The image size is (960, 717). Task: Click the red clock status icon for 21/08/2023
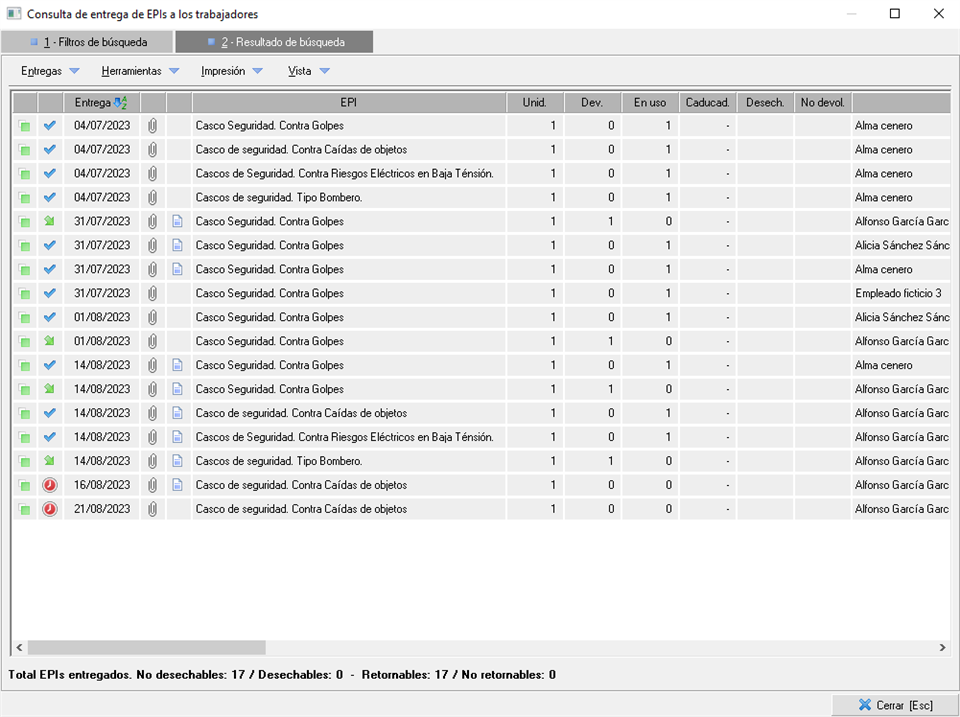(x=50, y=509)
